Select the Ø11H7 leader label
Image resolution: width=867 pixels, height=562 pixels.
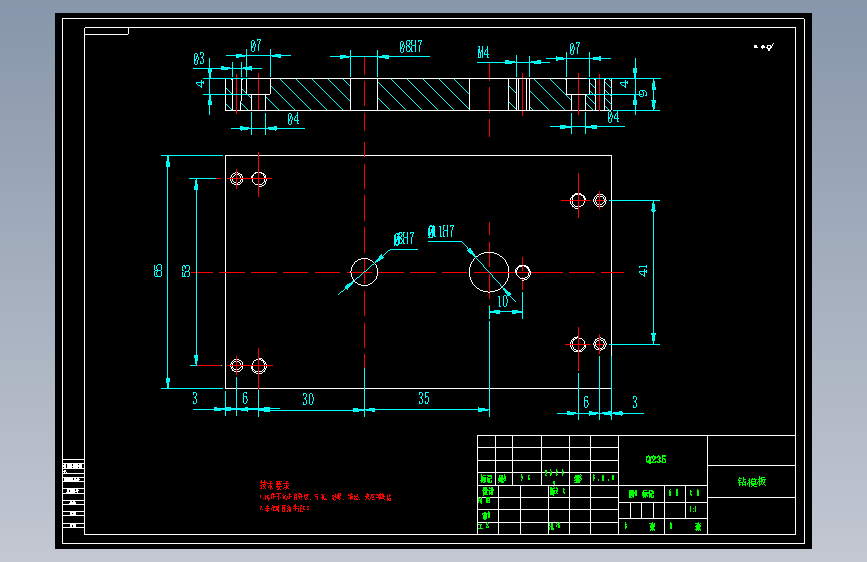pyautogui.click(x=441, y=231)
